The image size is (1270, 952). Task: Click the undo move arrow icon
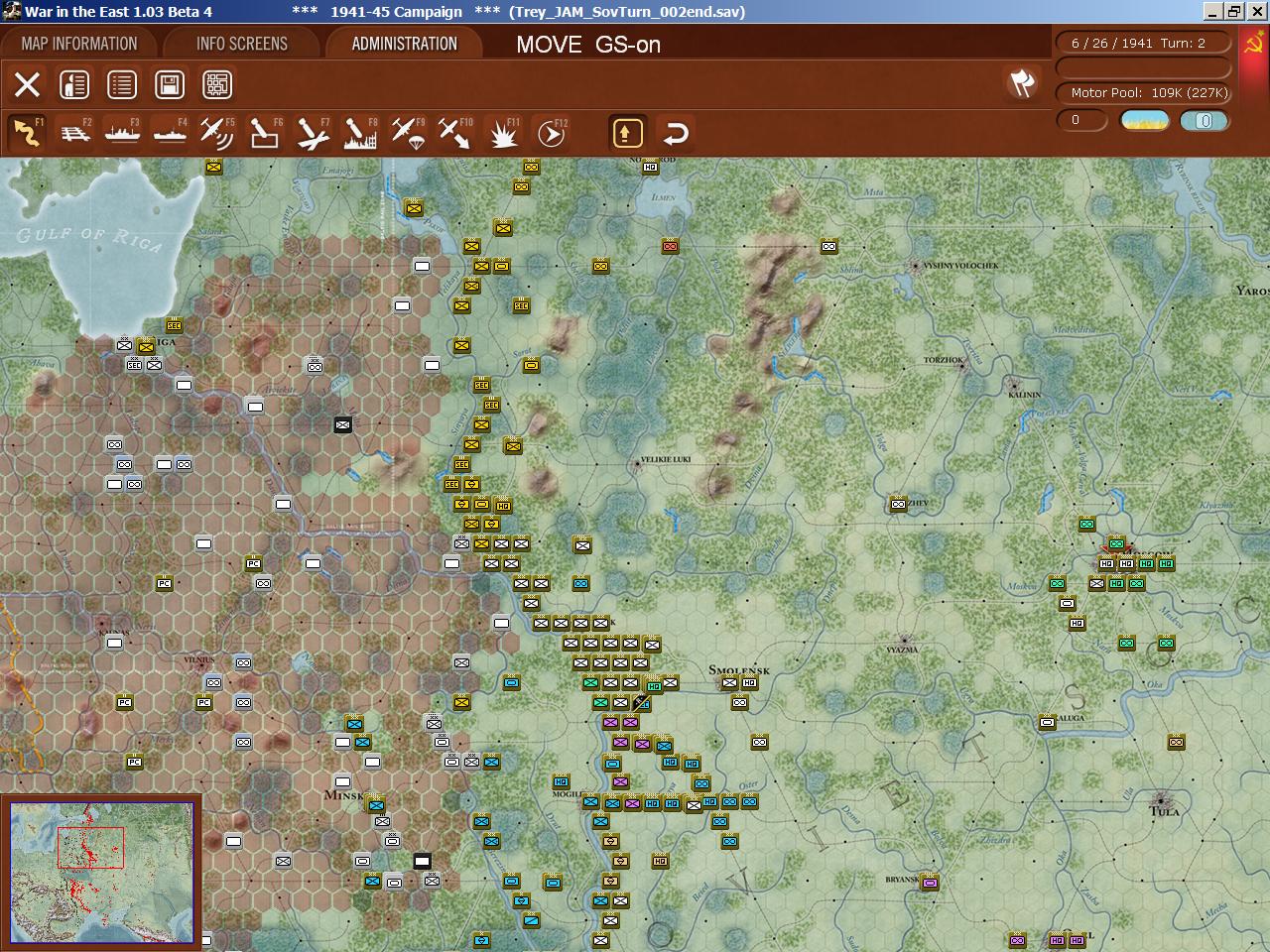(676, 133)
